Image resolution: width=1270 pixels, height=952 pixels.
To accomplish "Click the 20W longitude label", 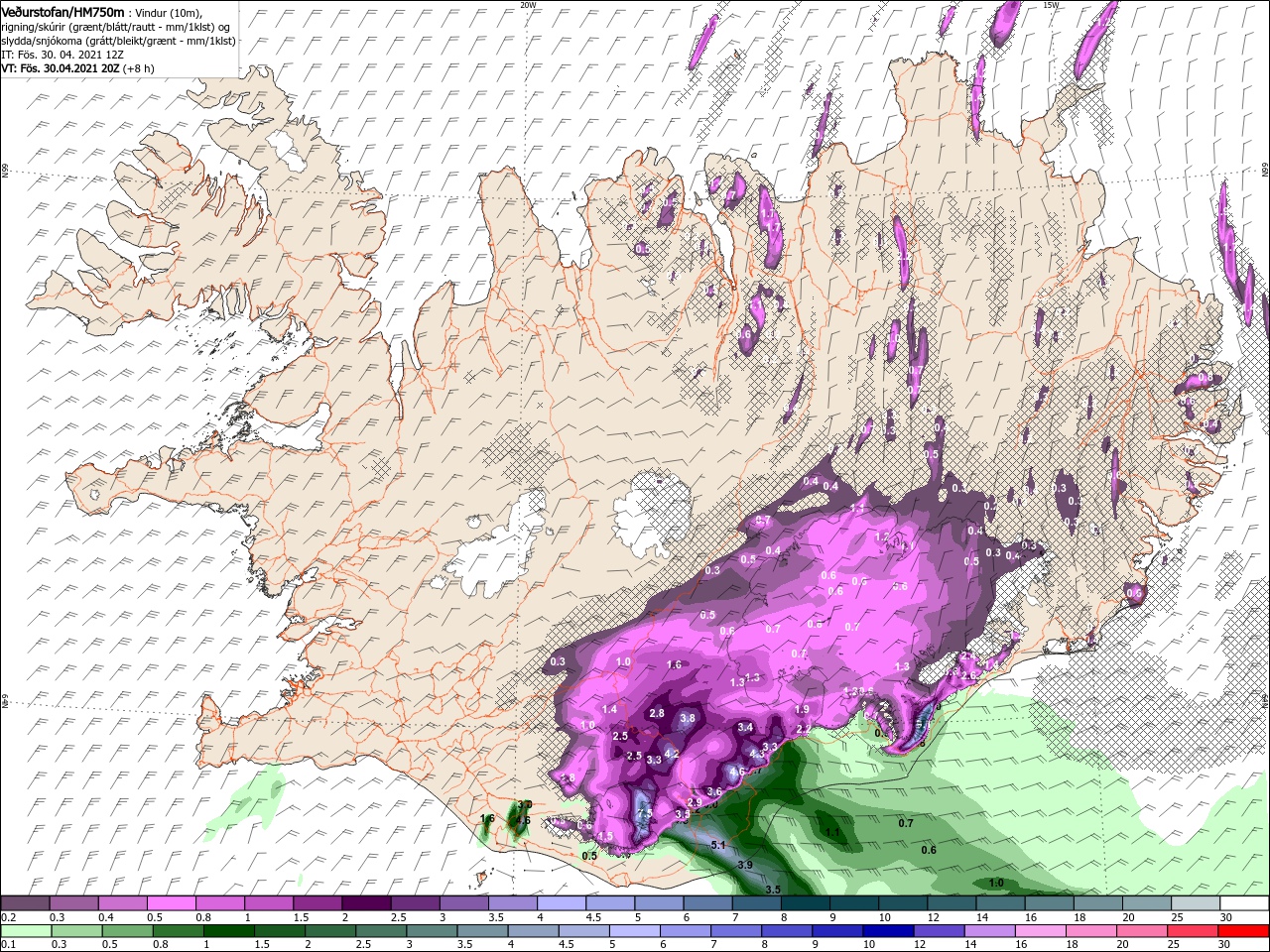I will (x=528, y=5).
